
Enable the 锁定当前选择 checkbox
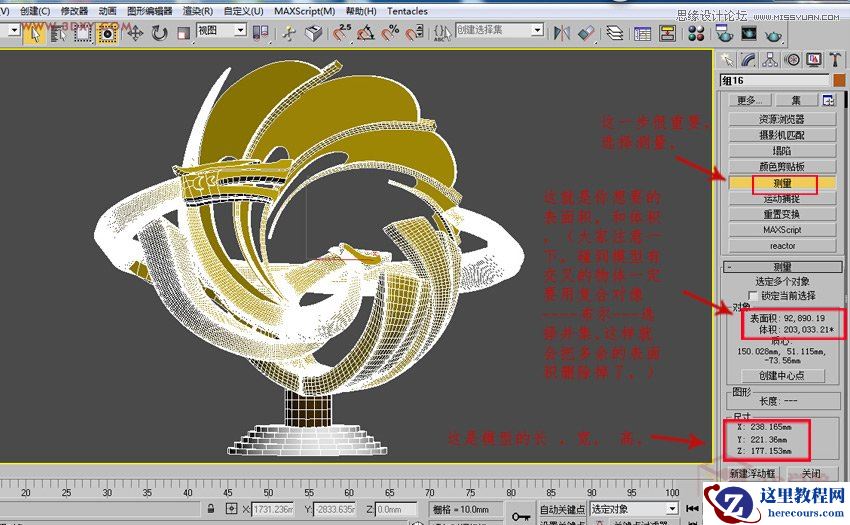tap(752, 296)
